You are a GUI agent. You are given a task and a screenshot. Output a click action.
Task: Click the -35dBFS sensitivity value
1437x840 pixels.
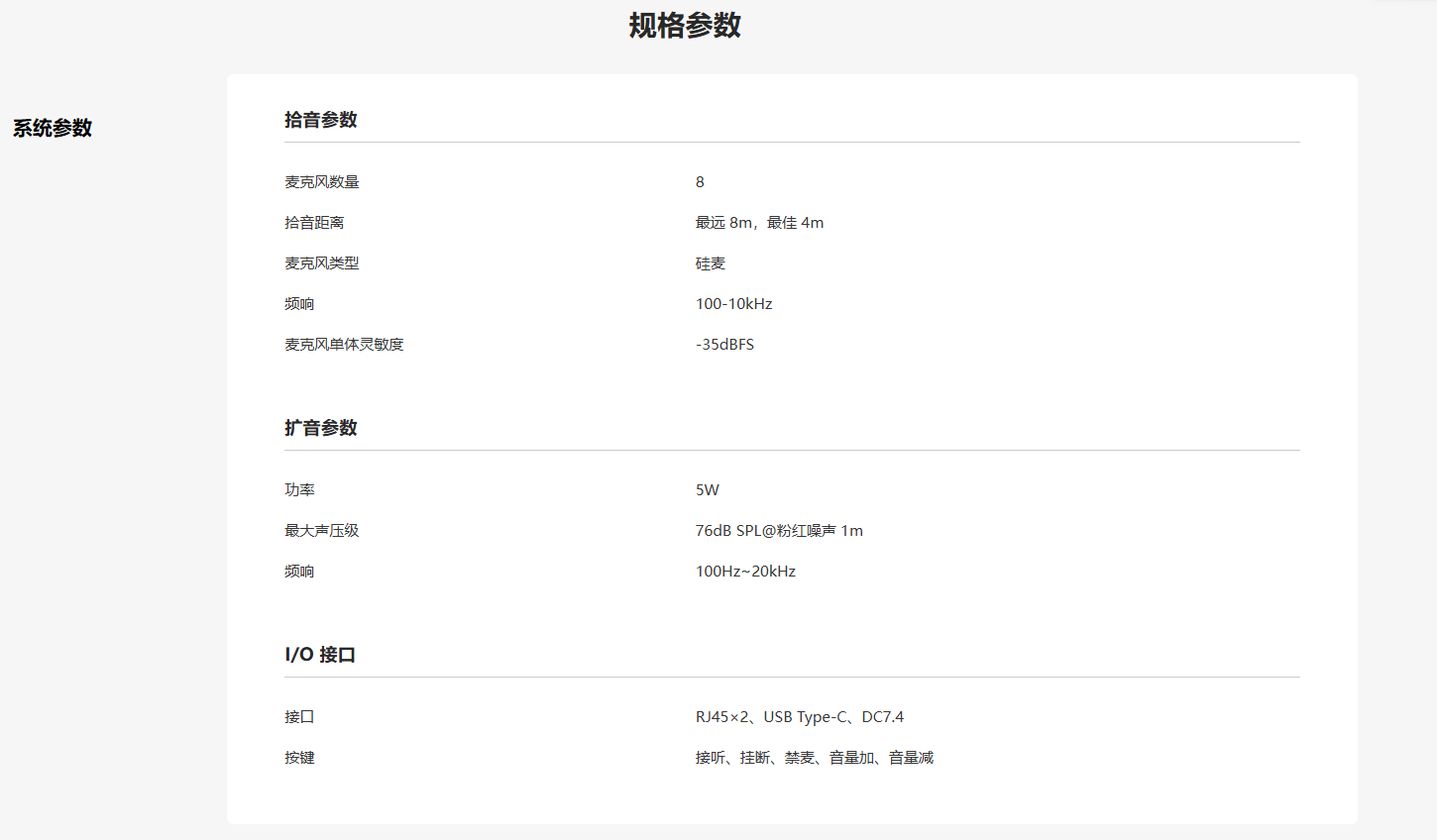coord(724,345)
